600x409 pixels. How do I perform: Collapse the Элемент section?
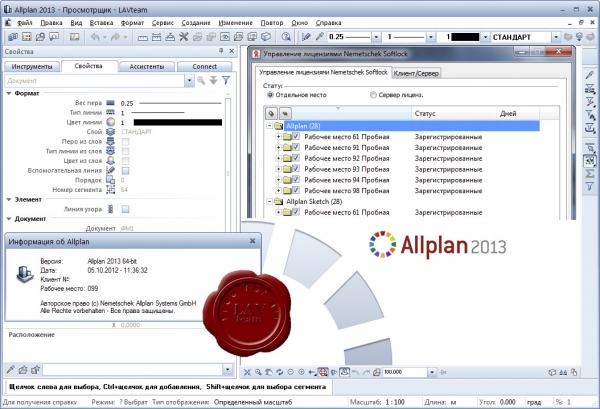[9, 200]
